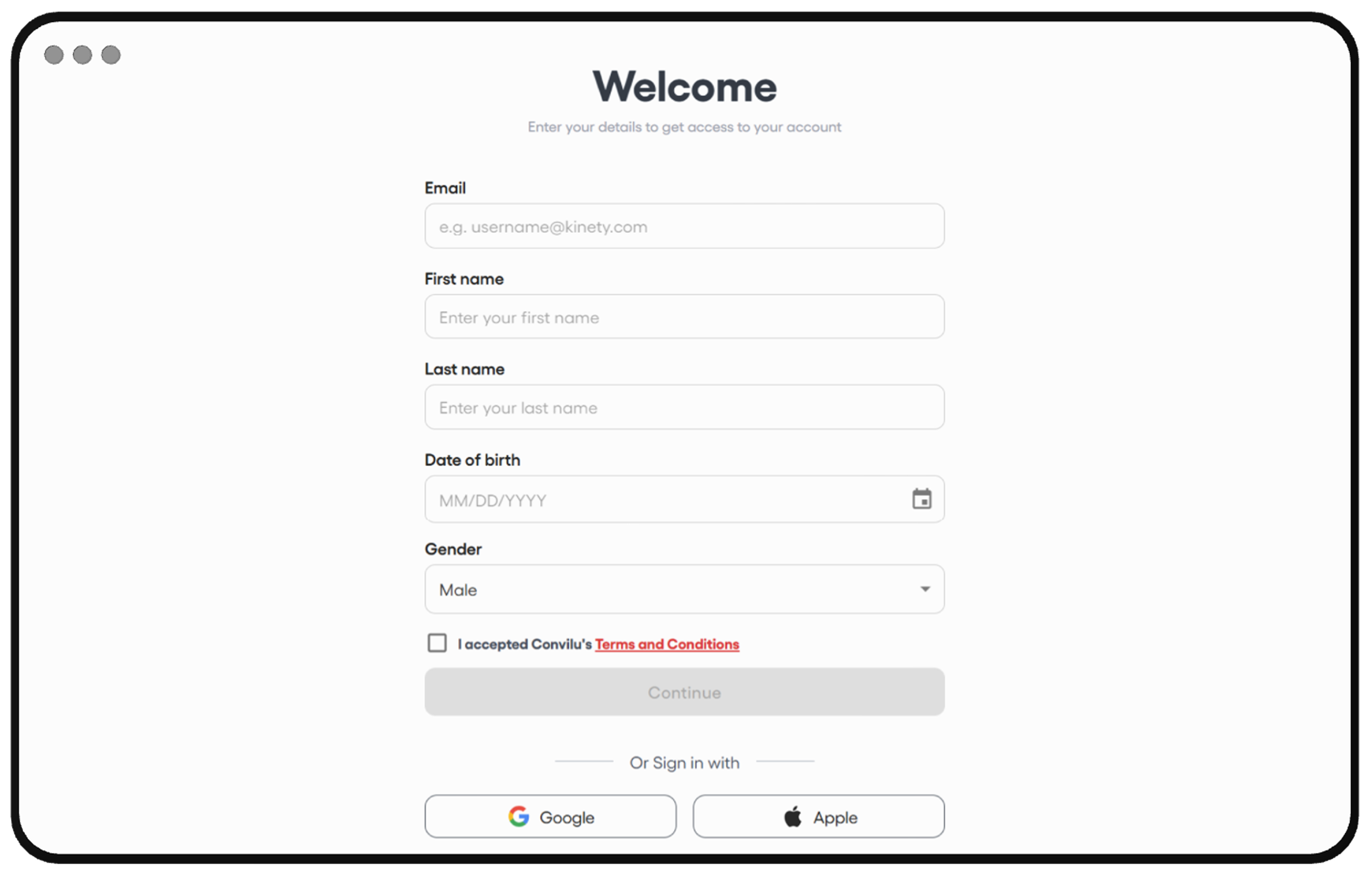Screen dimensions: 1372x876
Task: Click the Google logo icon
Action: [519, 816]
